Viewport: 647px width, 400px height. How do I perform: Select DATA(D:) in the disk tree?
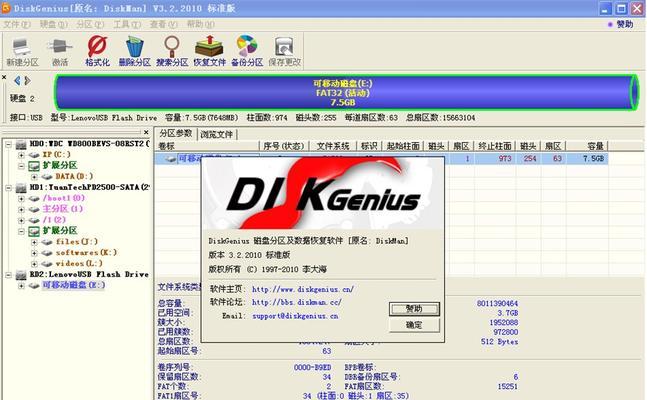coord(74,176)
